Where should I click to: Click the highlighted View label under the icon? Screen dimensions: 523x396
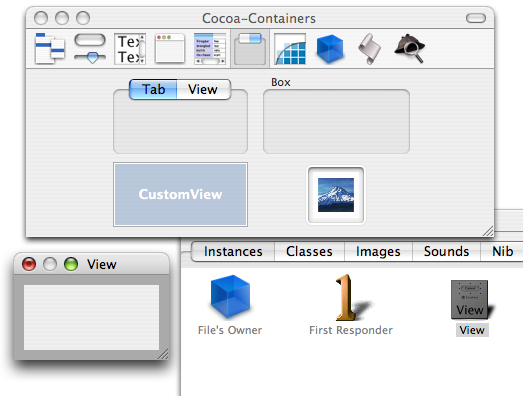pos(472,330)
